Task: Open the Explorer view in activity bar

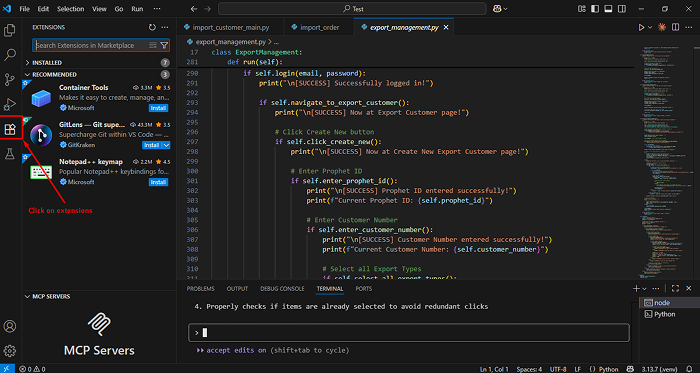Action: click(10, 31)
